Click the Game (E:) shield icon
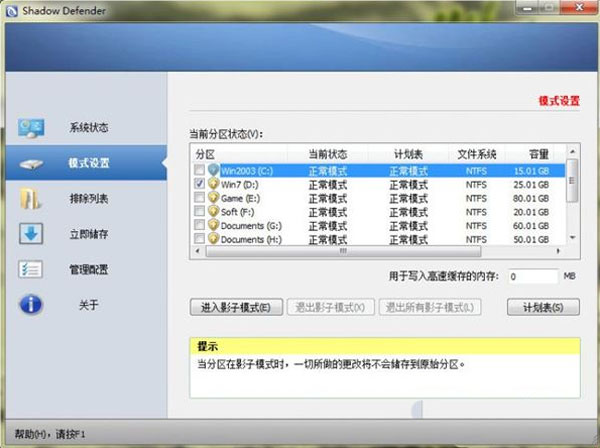The height and width of the screenshot is (448, 600). [x=214, y=198]
